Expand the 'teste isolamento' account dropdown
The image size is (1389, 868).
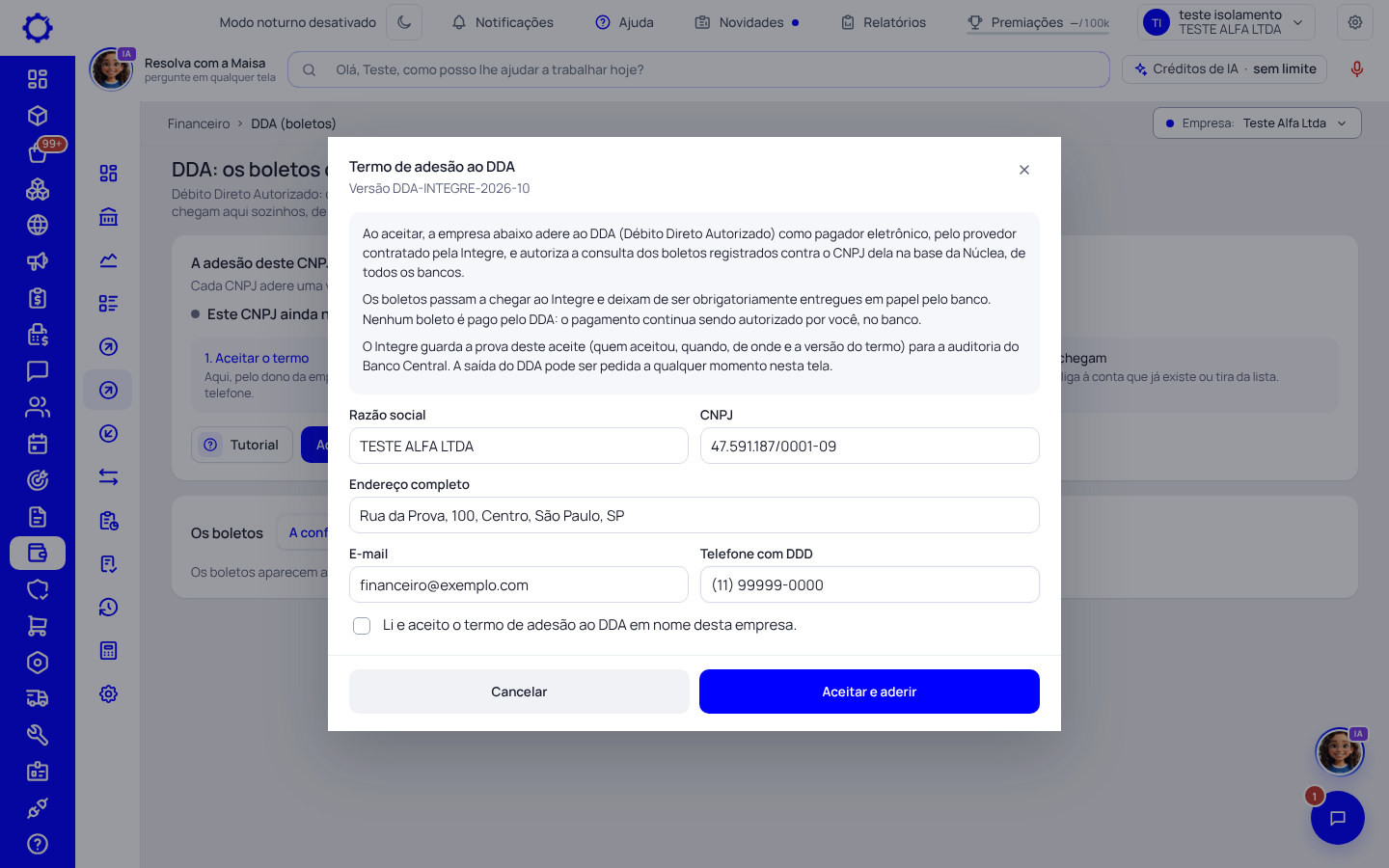pyautogui.click(x=1227, y=22)
